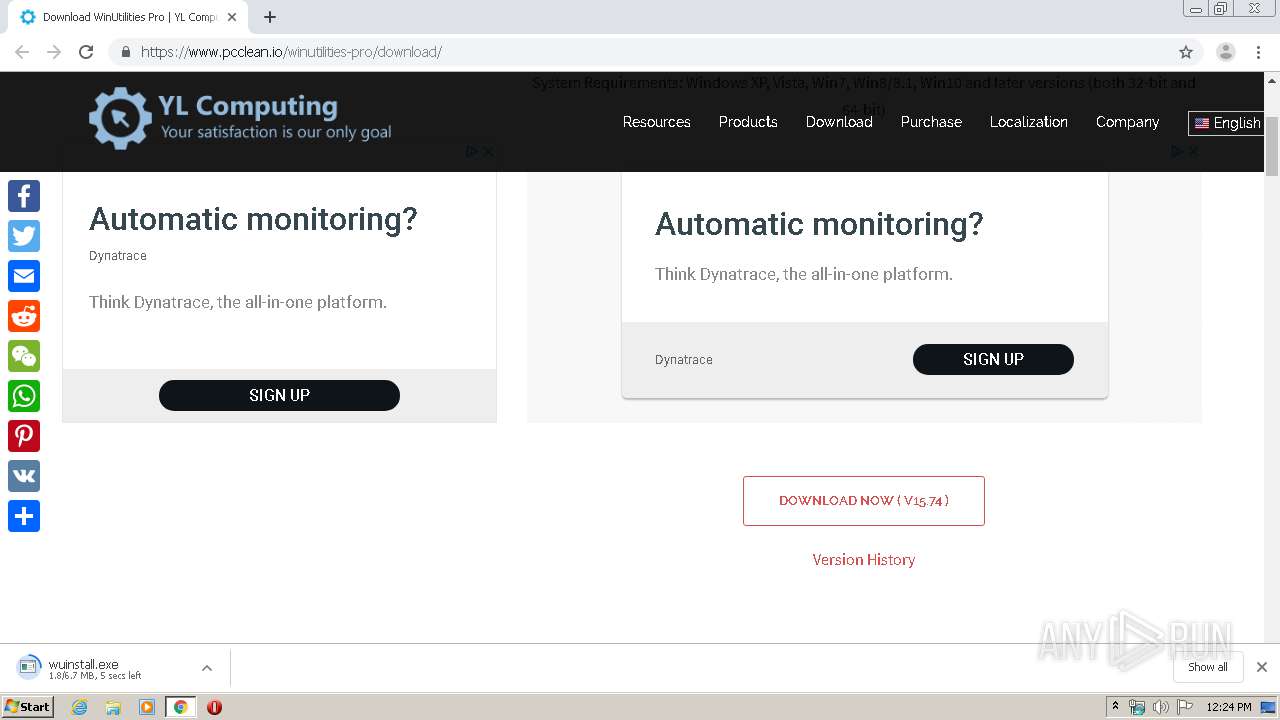
Task: Close the right Dynatrace ad
Action: [1193, 152]
